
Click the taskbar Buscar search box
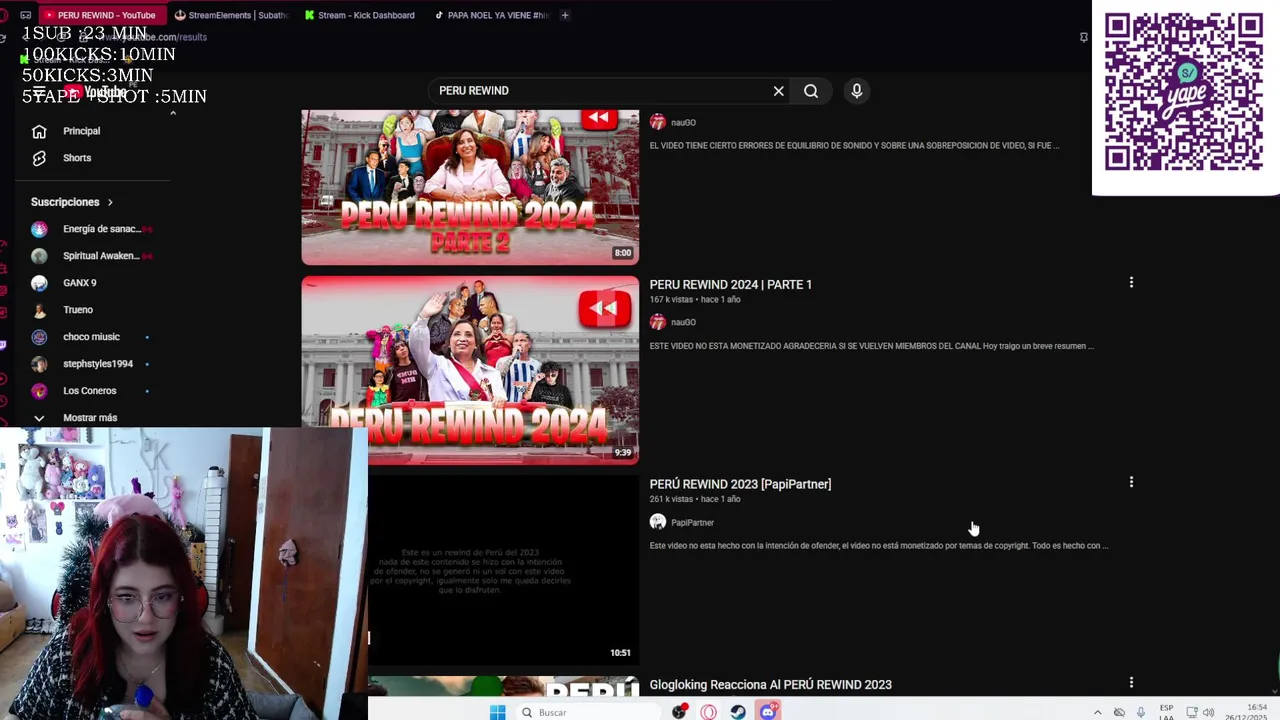click(x=588, y=712)
